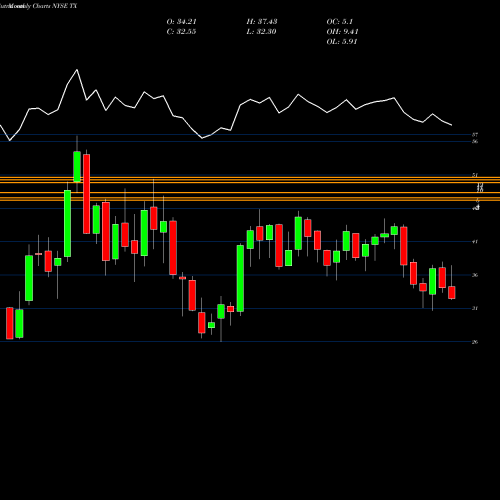The image size is (500, 500).
Task: Click the price axis label 51
Action: click(x=475, y=175)
